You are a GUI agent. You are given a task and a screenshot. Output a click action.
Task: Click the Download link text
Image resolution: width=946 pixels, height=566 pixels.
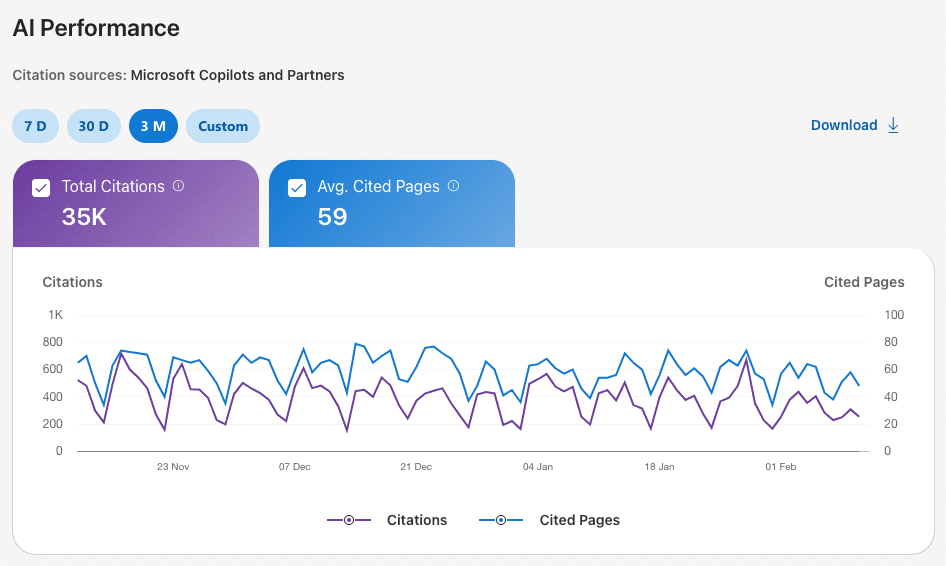pyautogui.click(x=844, y=125)
